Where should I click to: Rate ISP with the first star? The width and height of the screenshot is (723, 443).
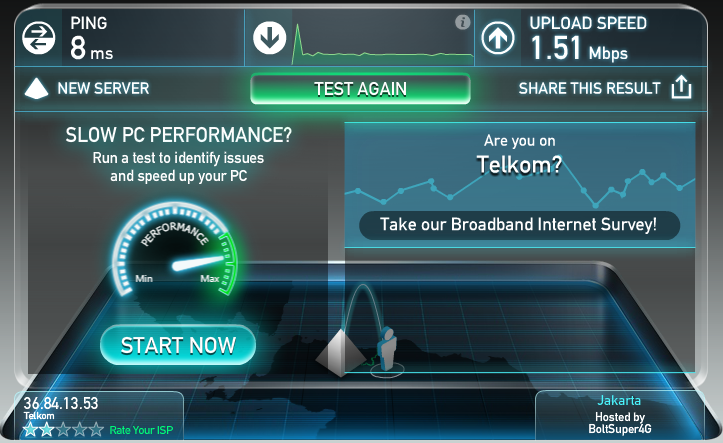[x=30, y=430]
